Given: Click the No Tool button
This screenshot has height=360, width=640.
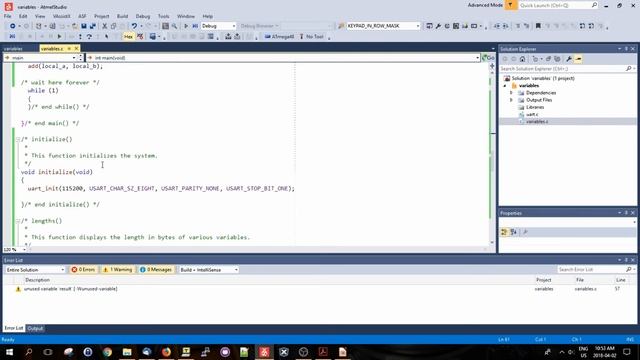Looking at the screenshot, I should pyautogui.click(x=311, y=37).
